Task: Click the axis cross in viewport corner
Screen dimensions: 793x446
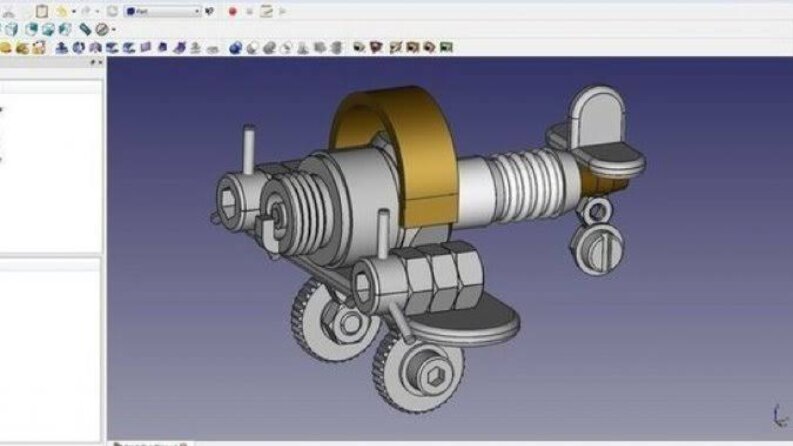Action: [780, 416]
